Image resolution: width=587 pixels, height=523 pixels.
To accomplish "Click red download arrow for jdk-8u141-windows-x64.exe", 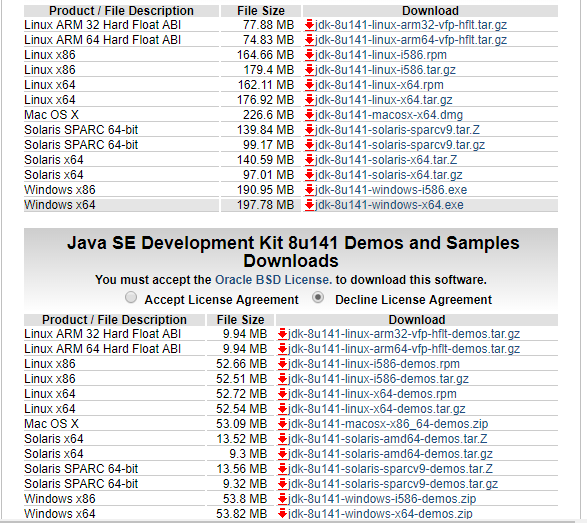I will 309,205.
